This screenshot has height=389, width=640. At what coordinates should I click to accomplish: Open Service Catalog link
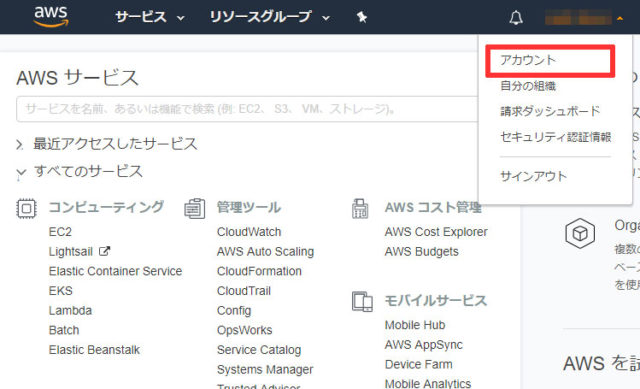click(x=259, y=350)
